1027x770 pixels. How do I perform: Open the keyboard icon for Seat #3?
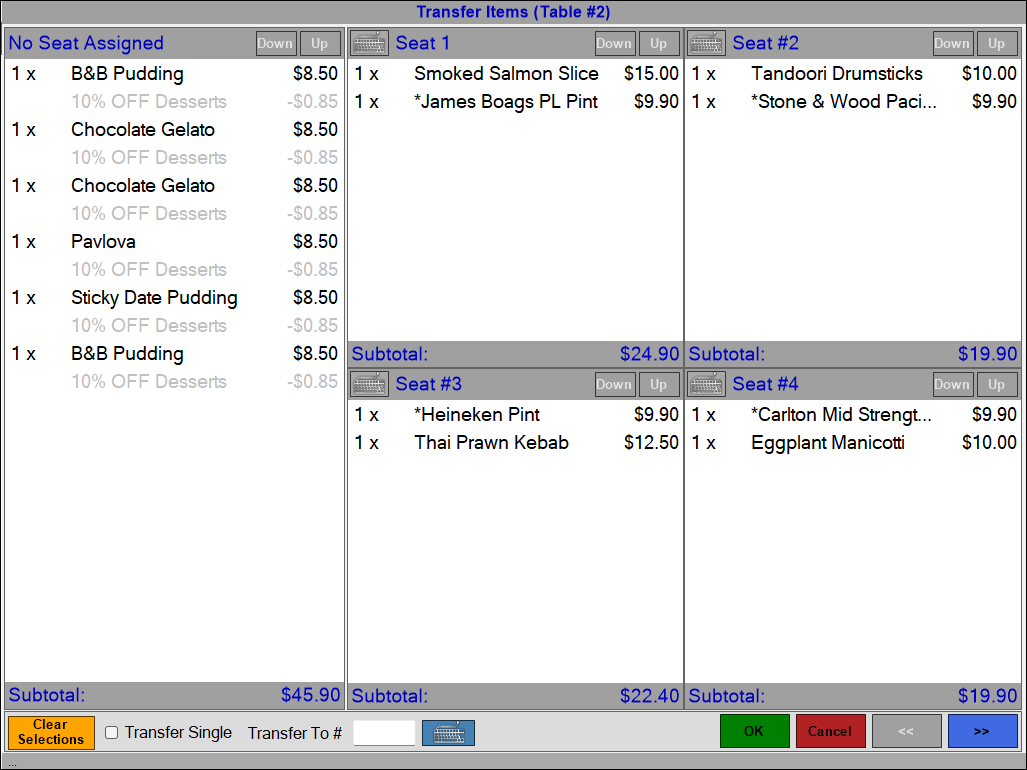[369, 384]
